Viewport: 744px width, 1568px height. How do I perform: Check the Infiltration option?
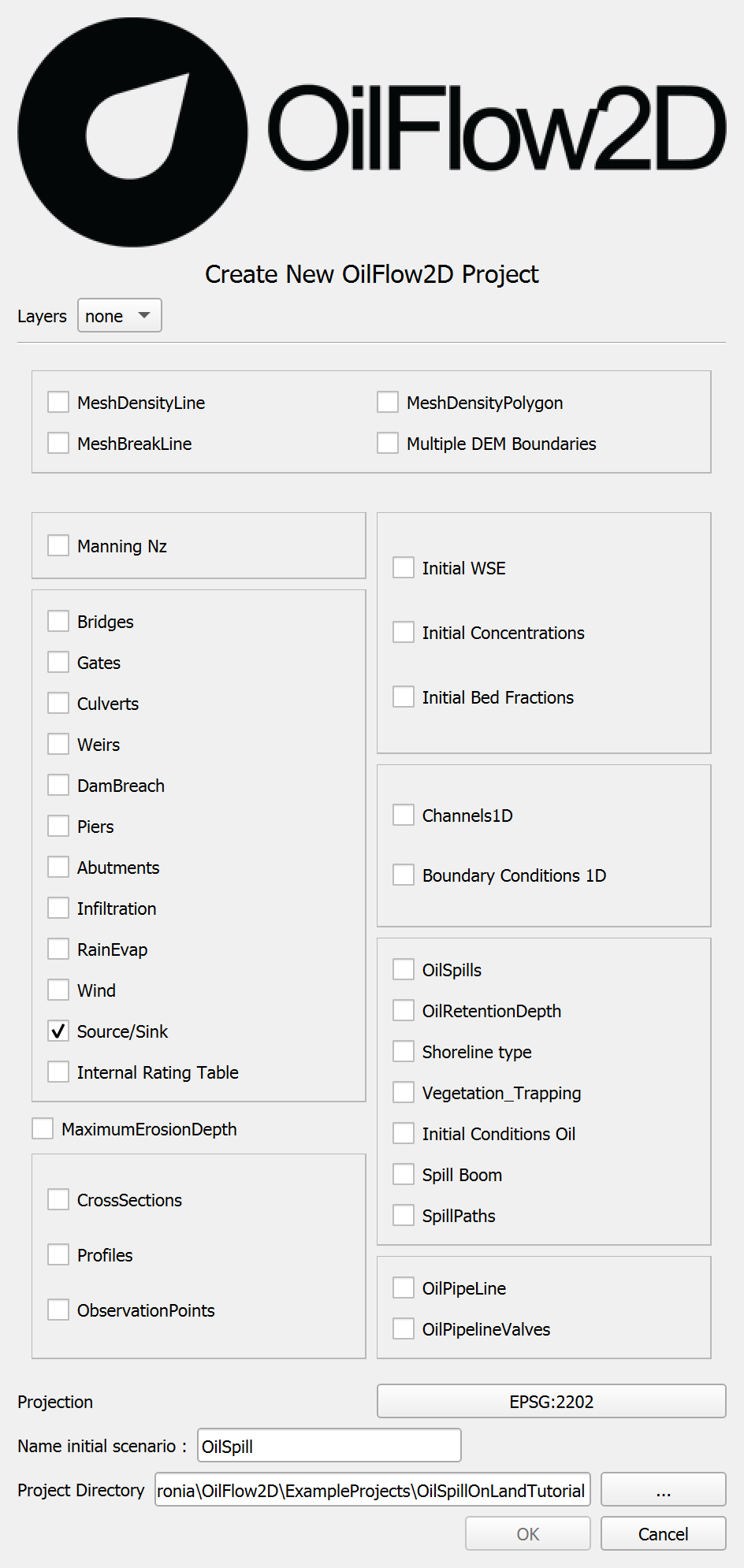coord(58,908)
